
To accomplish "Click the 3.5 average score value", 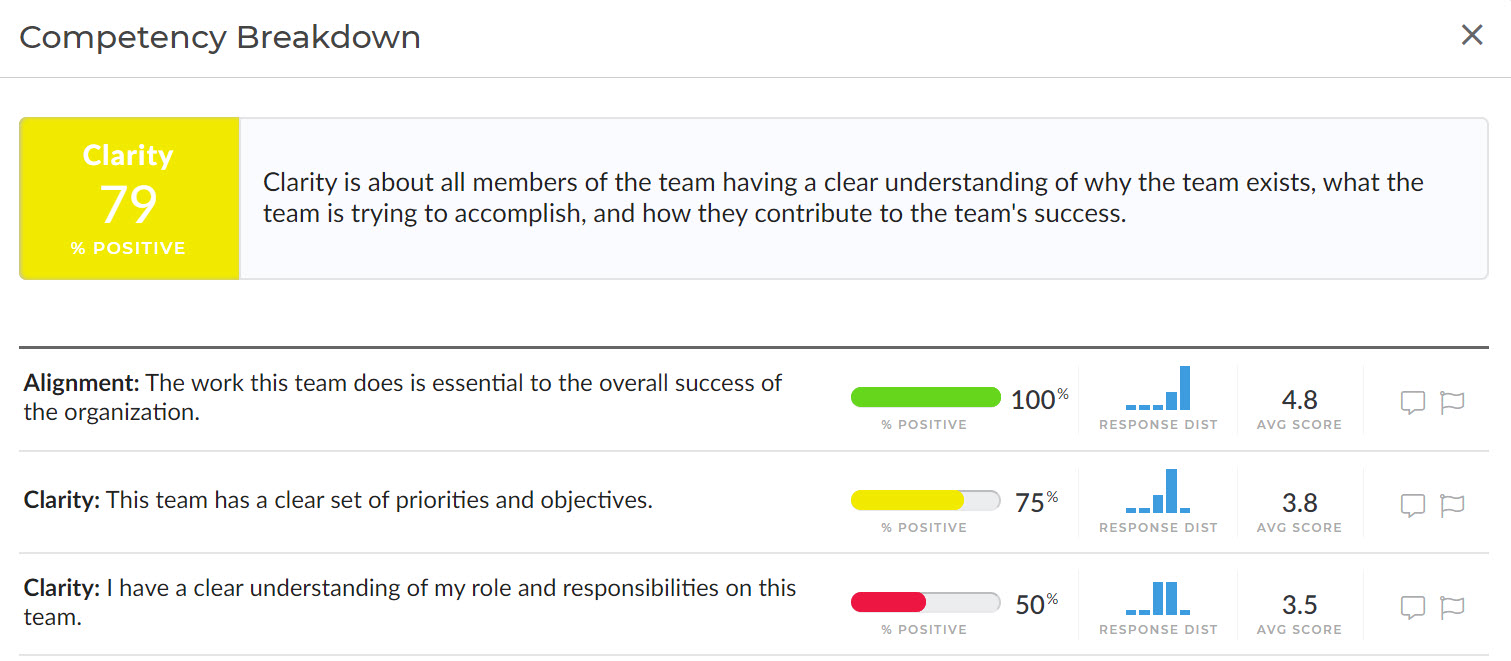I will pyautogui.click(x=1299, y=605).
